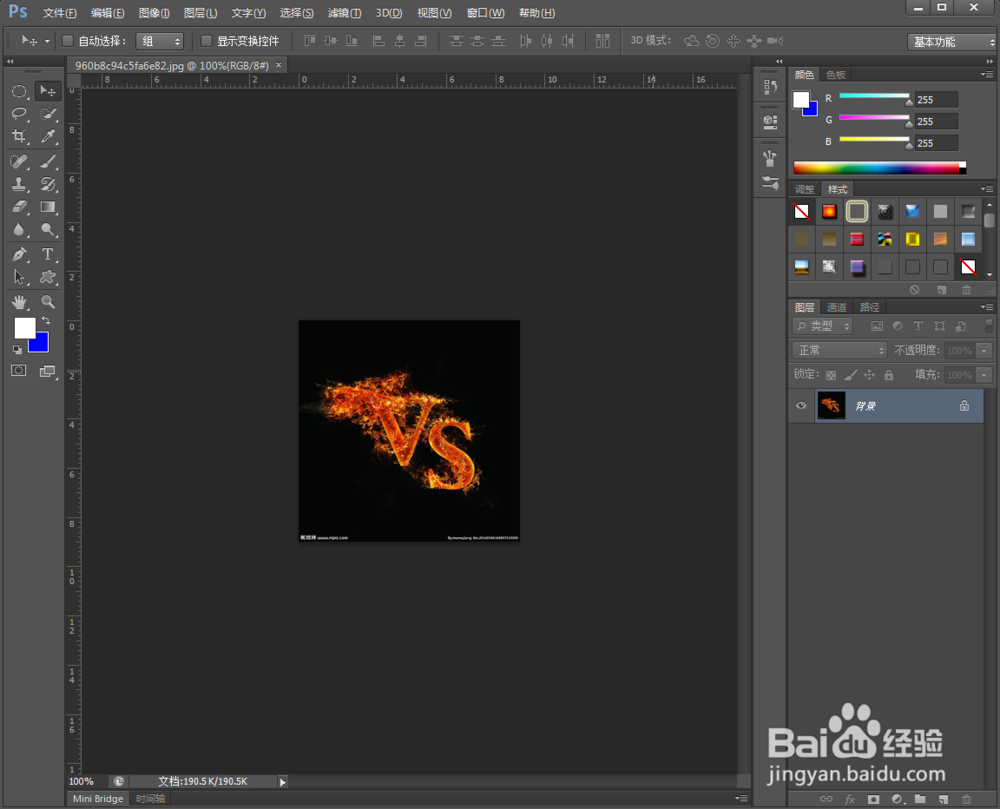Image resolution: width=1000 pixels, height=809 pixels.
Task: Hide the 背景 layer visibility eye
Action: click(x=801, y=405)
